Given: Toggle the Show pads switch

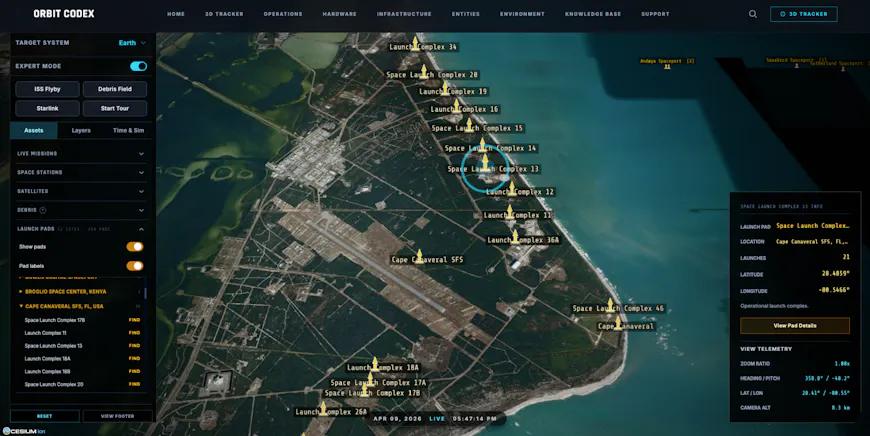Looking at the screenshot, I should pyautogui.click(x=135, y=246).
